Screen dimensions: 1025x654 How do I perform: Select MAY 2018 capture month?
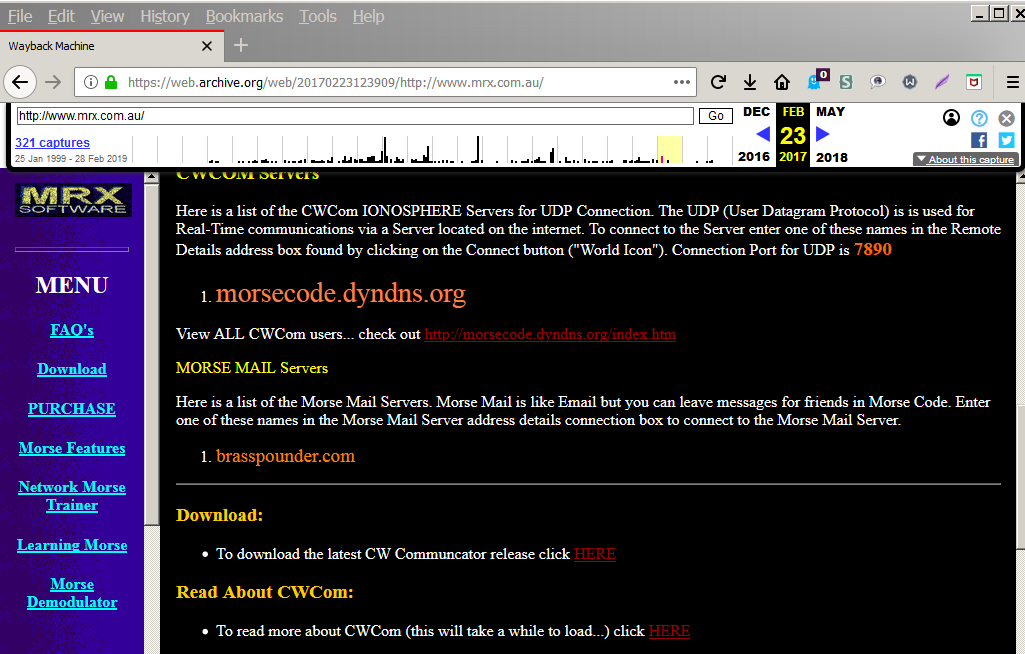(x=831, y=134)
